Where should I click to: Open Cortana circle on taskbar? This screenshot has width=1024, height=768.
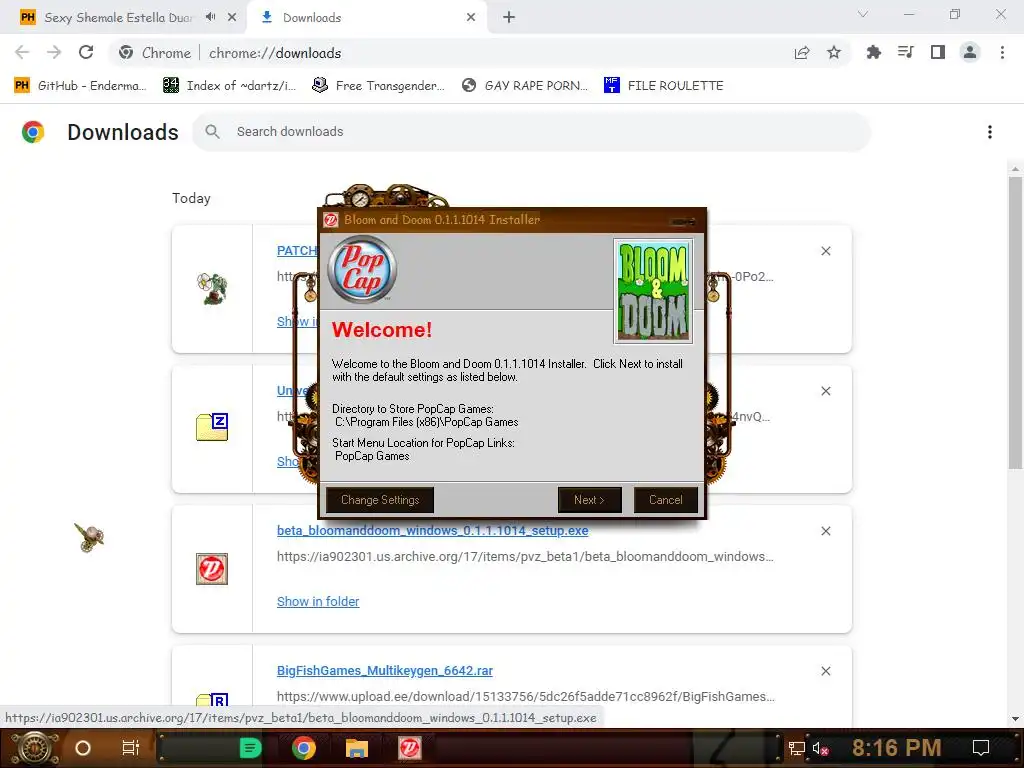[x=83, y=748]
